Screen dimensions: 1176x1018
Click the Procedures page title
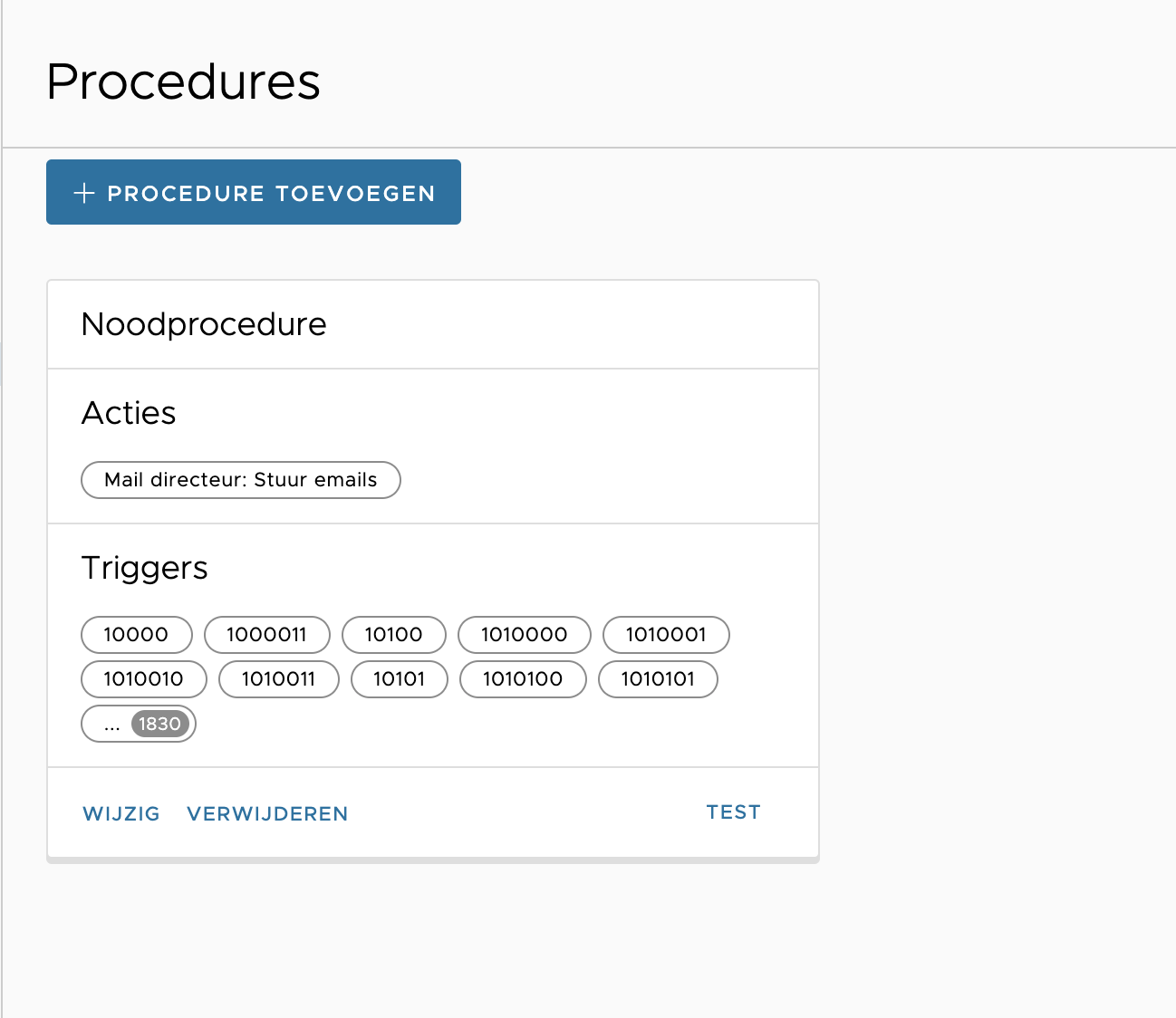(x=183, y=82)
